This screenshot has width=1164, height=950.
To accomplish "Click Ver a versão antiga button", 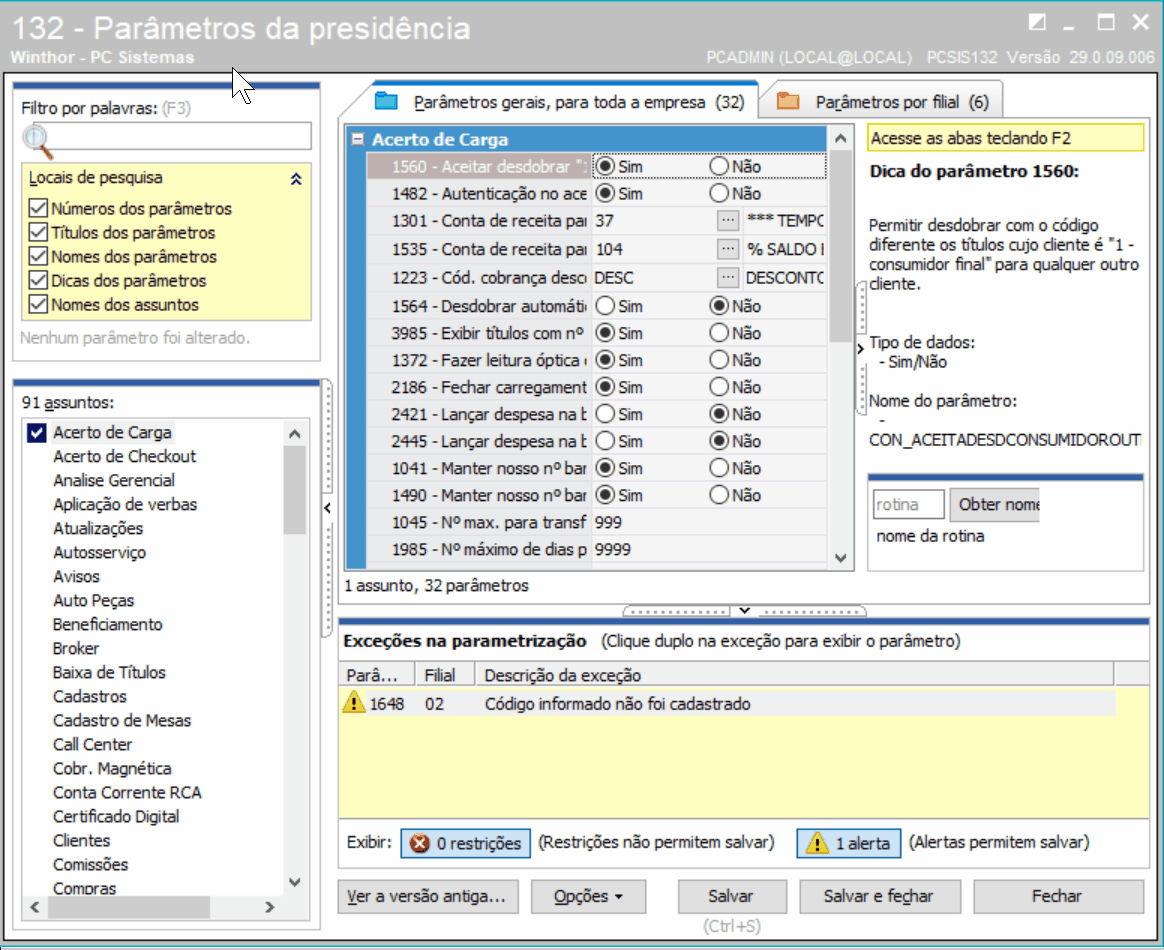I will click(x=428, y=897).
